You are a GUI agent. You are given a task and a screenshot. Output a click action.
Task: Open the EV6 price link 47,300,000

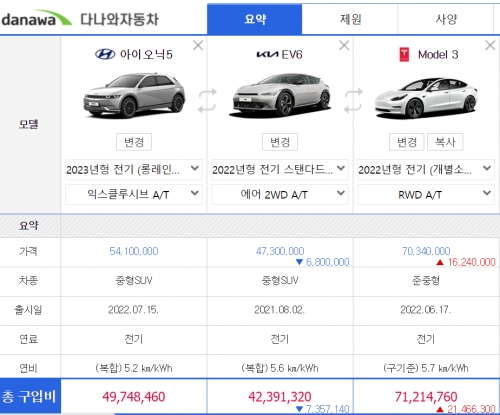280,251
